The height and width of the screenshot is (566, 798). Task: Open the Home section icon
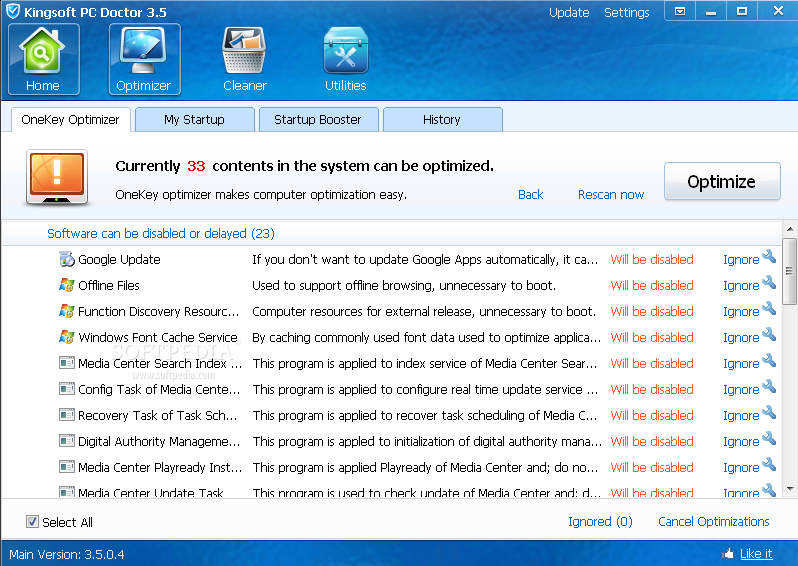pos(43,59)
